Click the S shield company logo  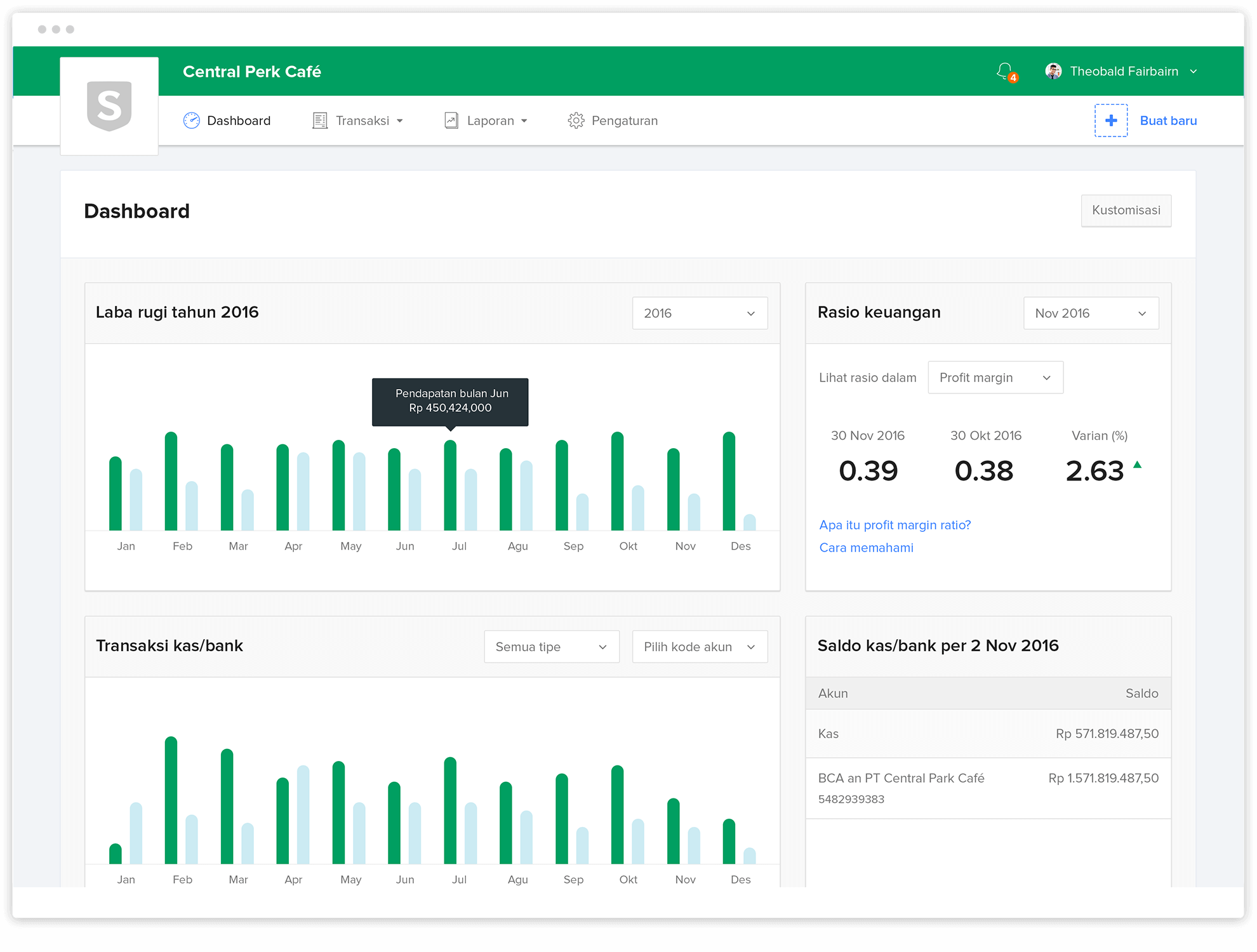(x=109, y=106)
